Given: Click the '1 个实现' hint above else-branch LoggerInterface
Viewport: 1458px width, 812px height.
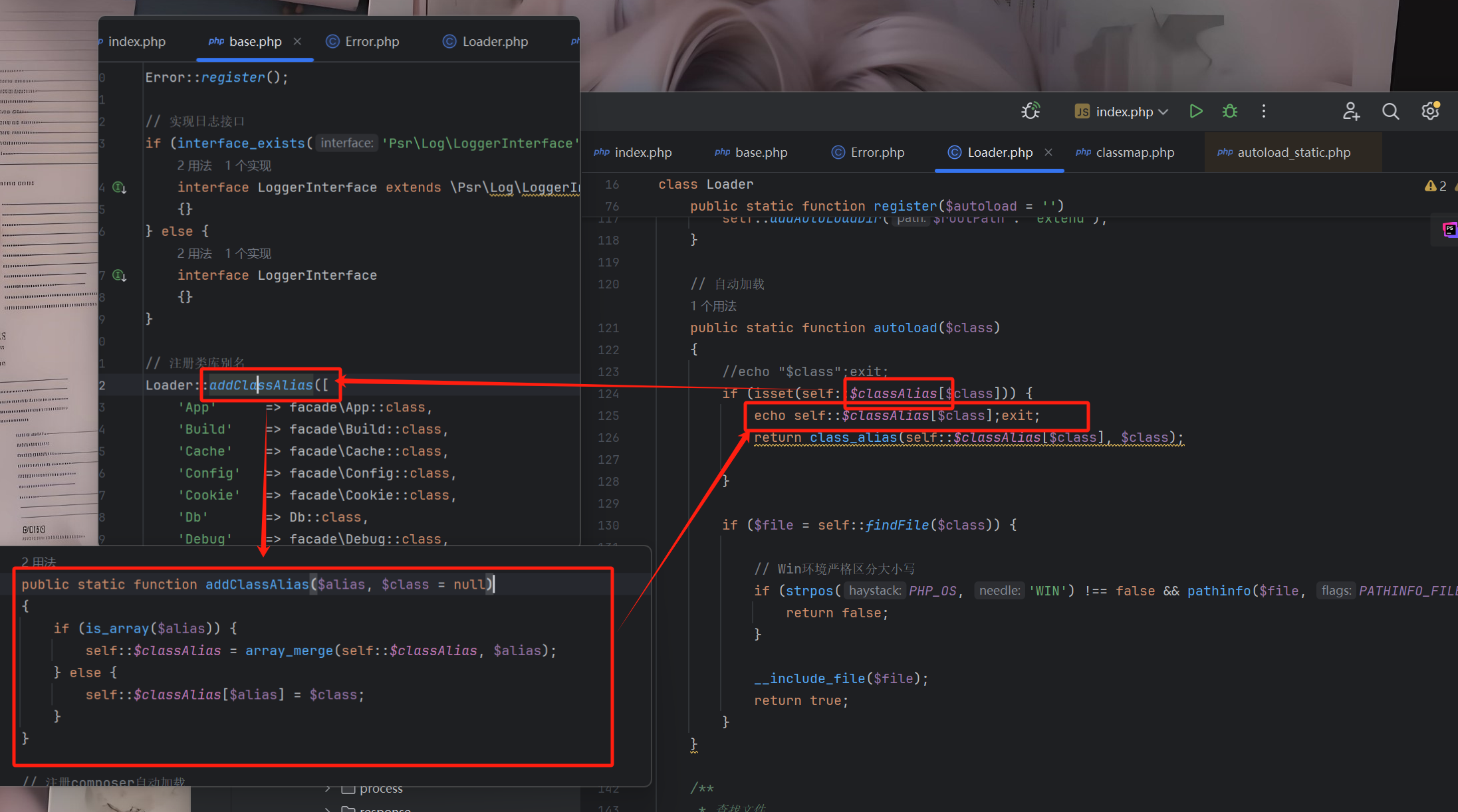Looking at the screenshot, I should tap(247, 253).
